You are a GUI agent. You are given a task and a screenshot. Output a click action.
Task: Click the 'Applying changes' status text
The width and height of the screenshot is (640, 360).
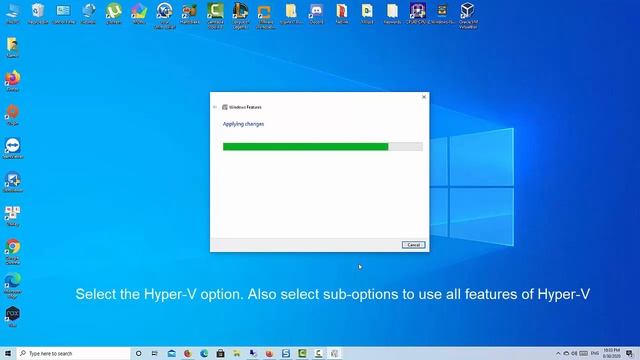coord(243,124)
